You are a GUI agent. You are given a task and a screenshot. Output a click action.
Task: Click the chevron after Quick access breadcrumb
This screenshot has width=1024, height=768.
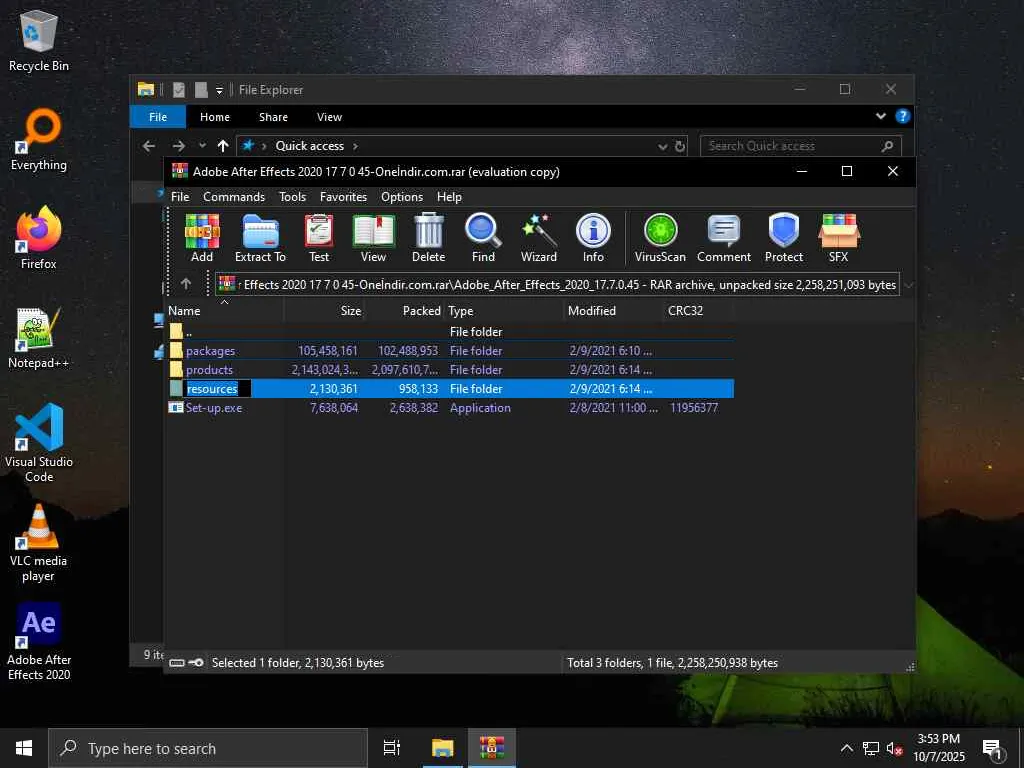[355, 146]
